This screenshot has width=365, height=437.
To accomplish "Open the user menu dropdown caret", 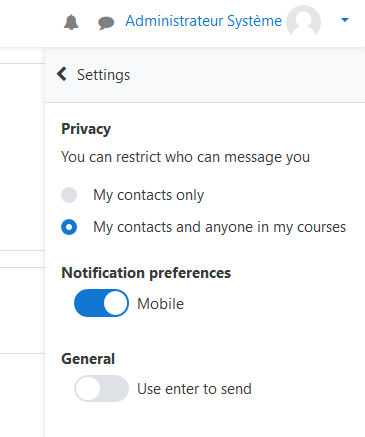I will tap(345, 20).
